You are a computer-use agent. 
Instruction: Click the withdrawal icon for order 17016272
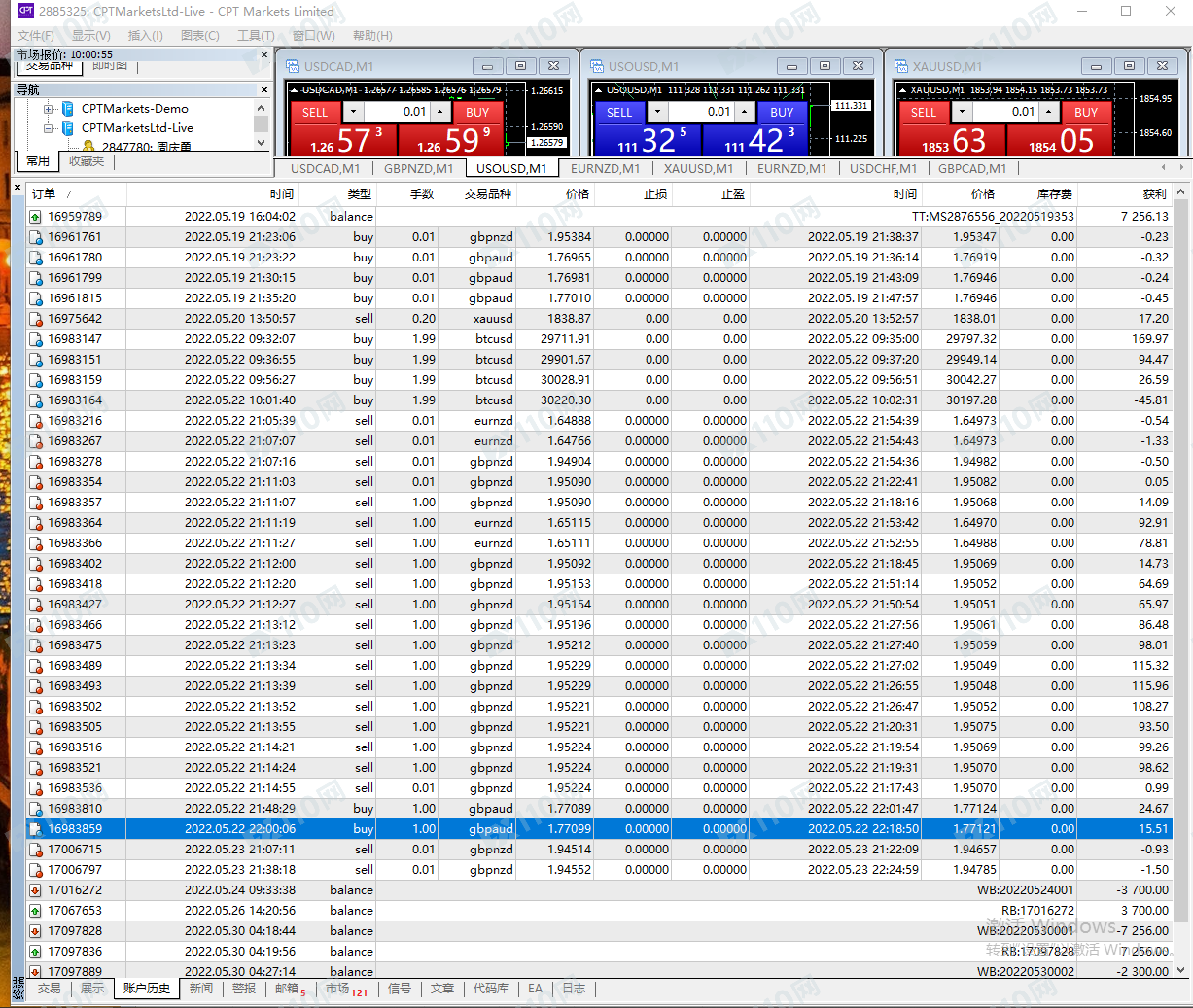tap(35, 890)
